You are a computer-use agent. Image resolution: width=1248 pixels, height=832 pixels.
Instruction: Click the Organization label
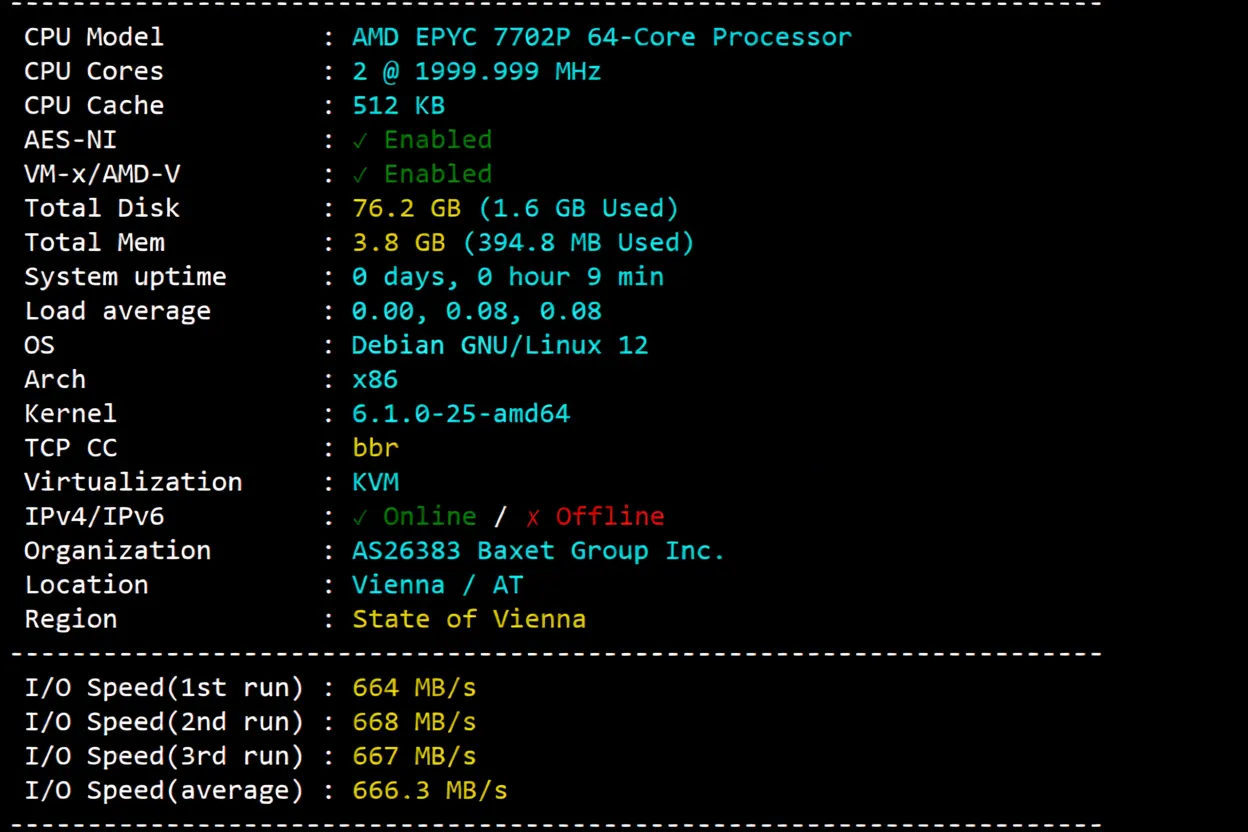(x=117, y=551)
